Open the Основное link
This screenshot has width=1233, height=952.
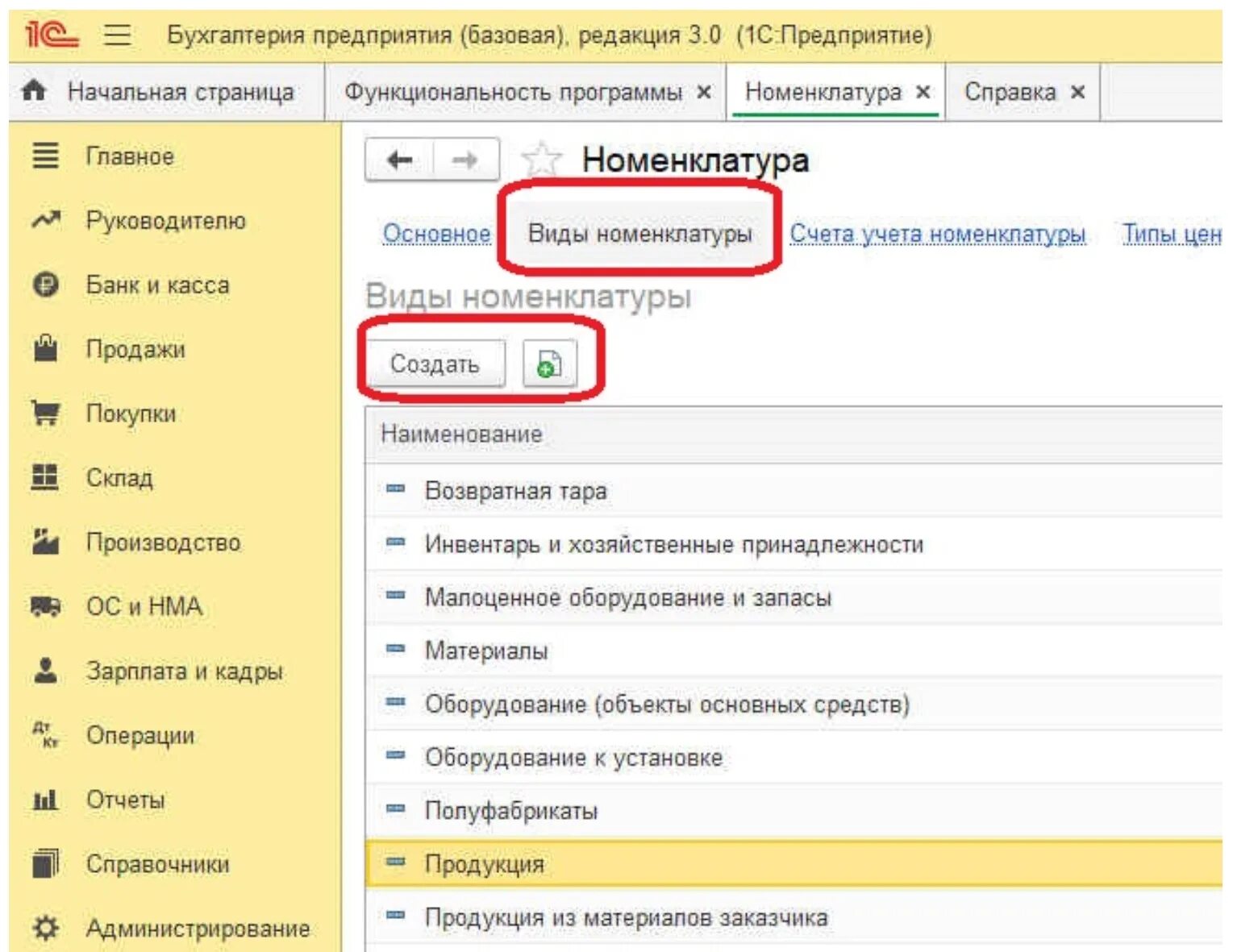[436, 234]
